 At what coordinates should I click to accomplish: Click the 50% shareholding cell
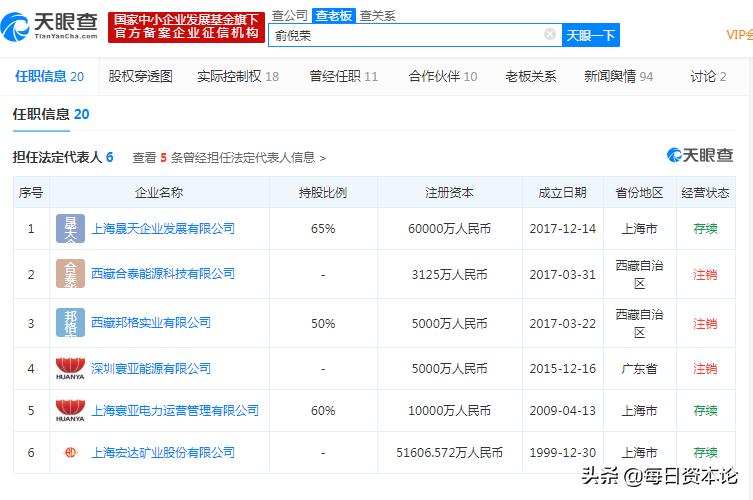click(x=323, y=323)
